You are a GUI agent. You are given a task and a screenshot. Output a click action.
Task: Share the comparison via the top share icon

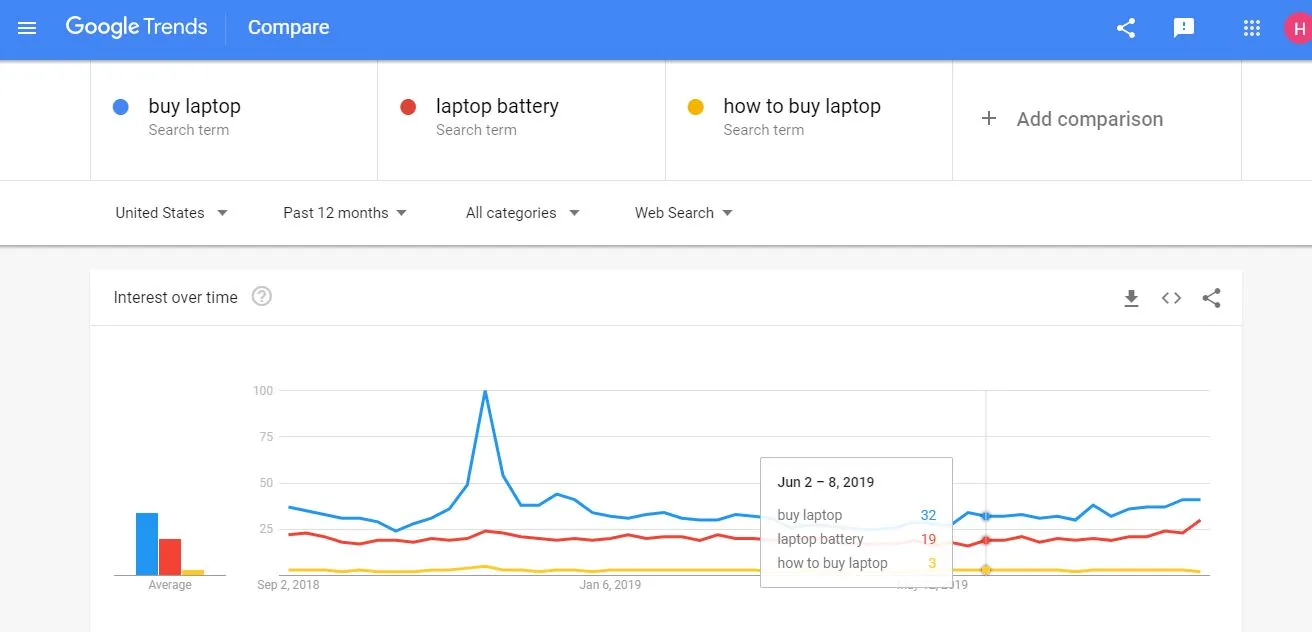(x=1125, y=28)
